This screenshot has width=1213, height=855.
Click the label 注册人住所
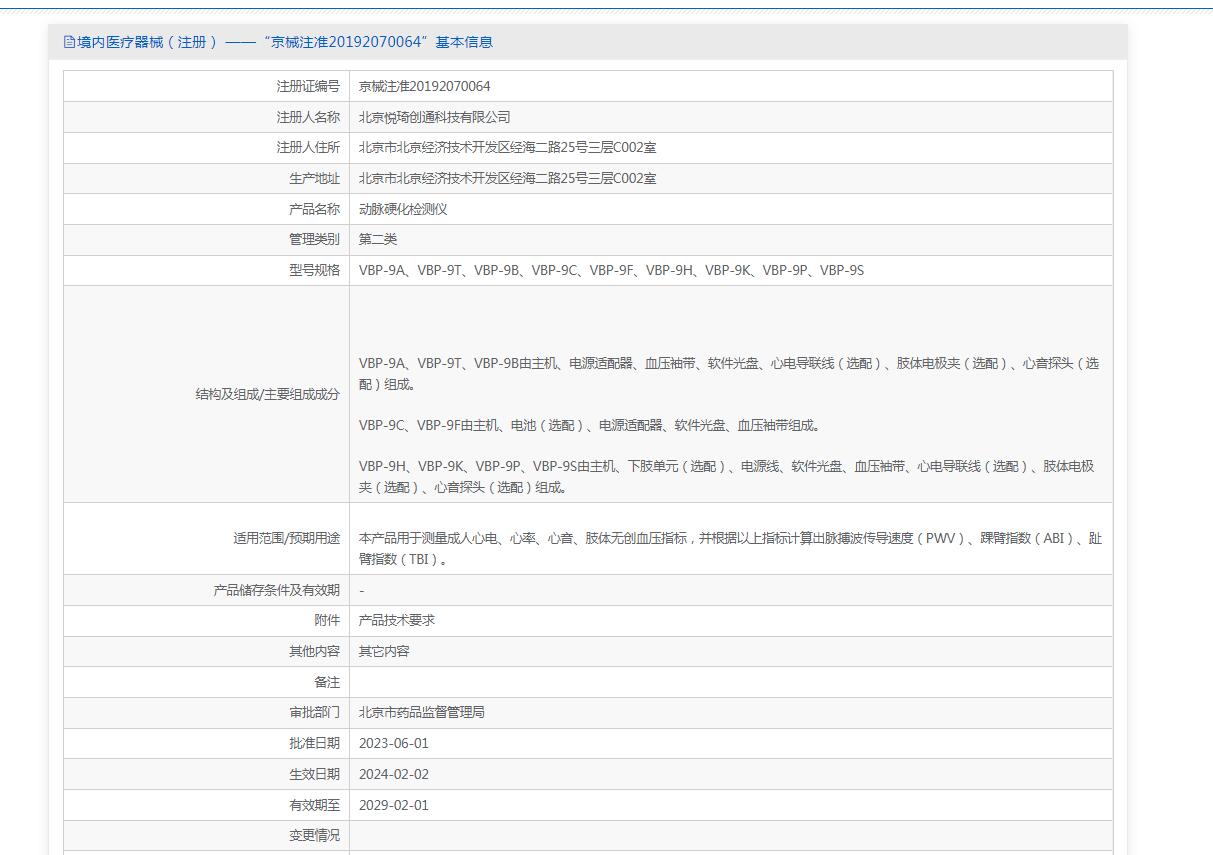[x=308, y=148]
